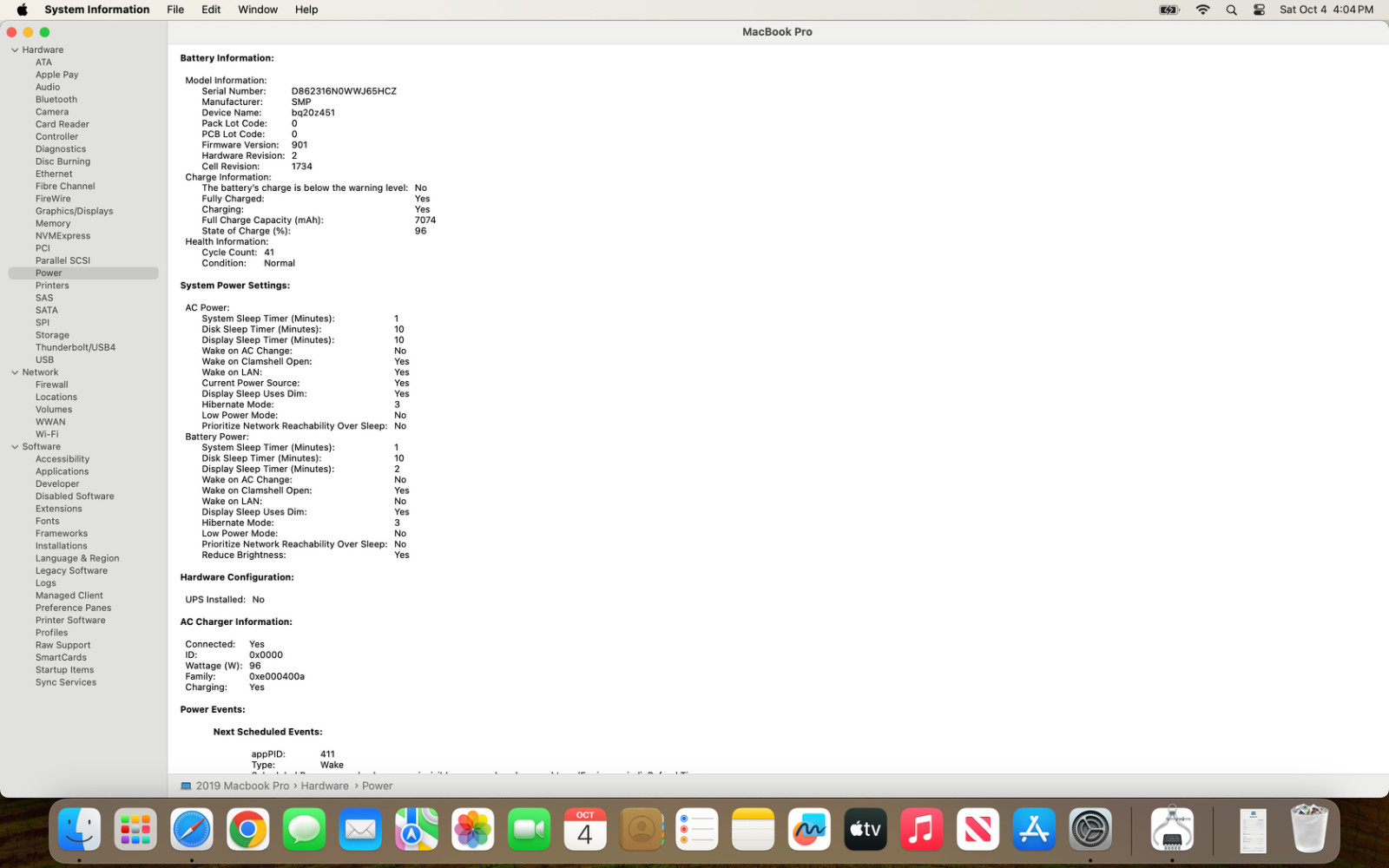Open the Window menu
The width and height of the screenshot is (1389, 868).
click(258, 10)
